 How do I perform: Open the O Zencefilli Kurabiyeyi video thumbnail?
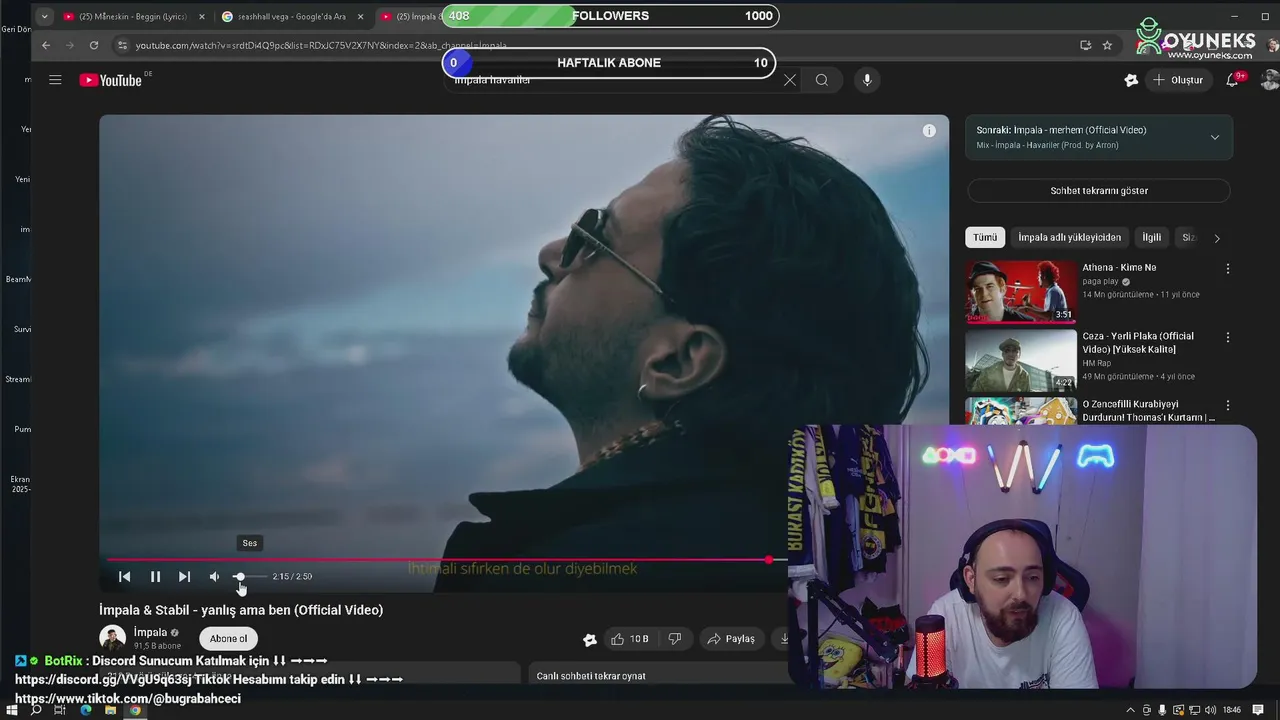pos(1021,411)
